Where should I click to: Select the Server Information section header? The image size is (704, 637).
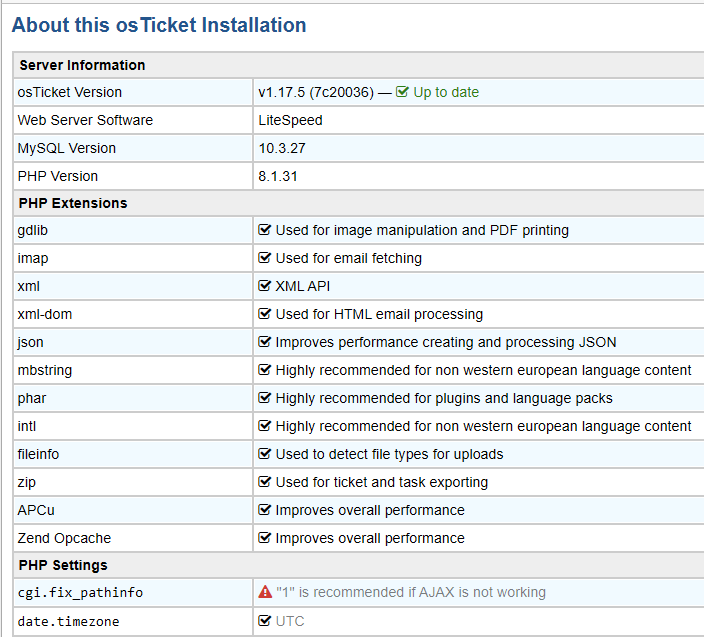click(x=82, y=65)
